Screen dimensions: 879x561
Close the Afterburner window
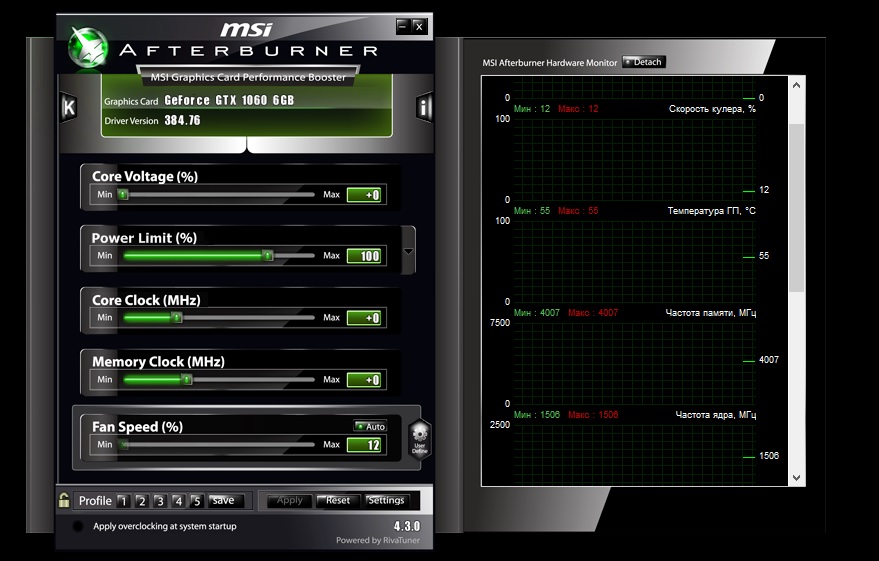(419, 26)
